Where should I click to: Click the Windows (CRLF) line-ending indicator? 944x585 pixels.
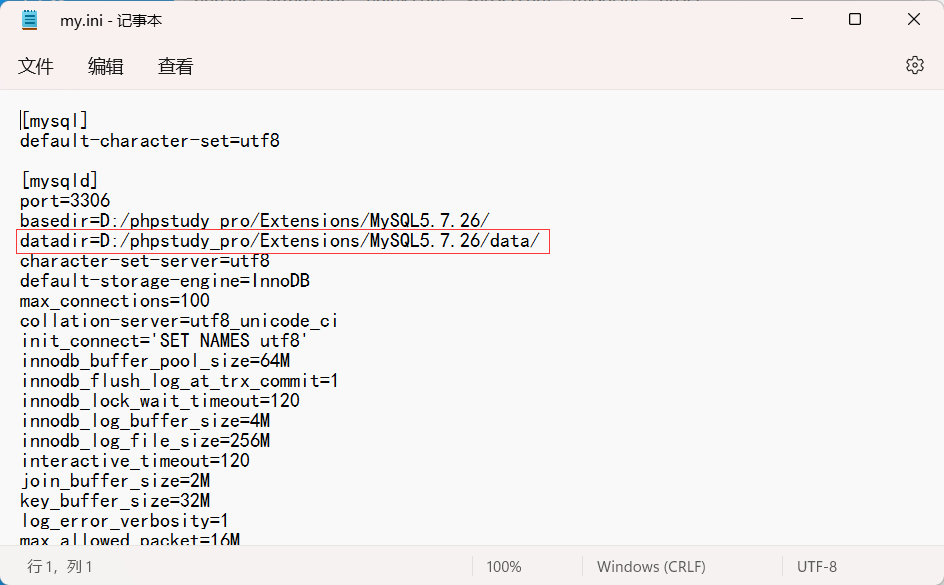pyautogui.click(x=651, y=566)
